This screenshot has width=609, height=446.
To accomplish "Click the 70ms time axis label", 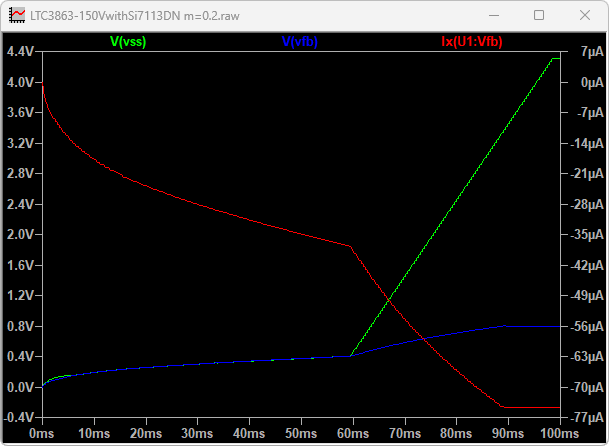I will click(x=405, y=434).
